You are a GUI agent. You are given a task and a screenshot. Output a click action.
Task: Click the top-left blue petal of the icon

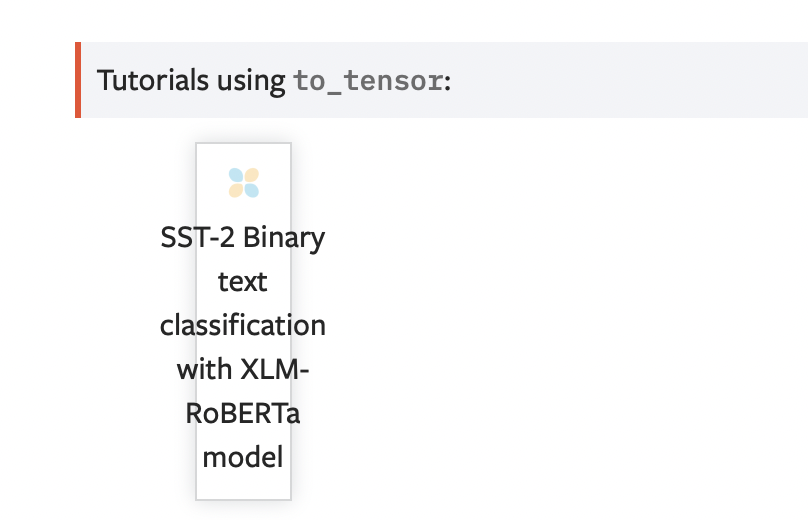[x=236, y=176]
